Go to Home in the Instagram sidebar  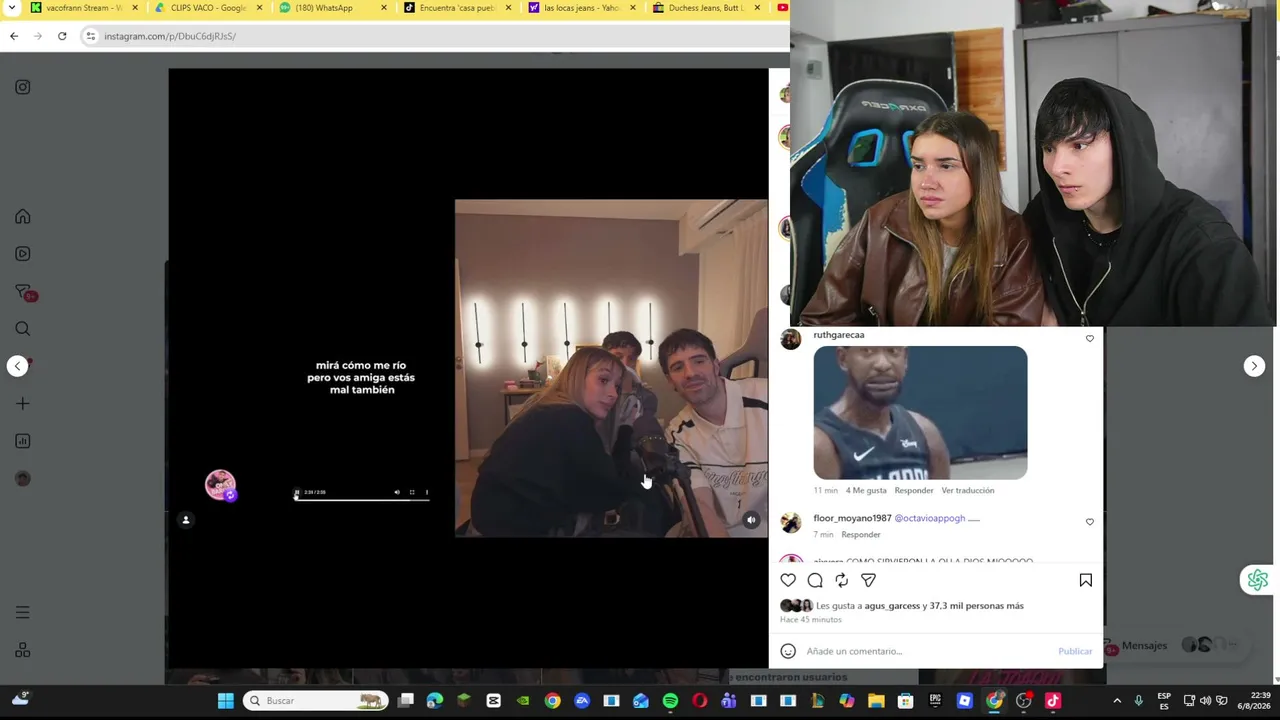click(x=23, y=217)
